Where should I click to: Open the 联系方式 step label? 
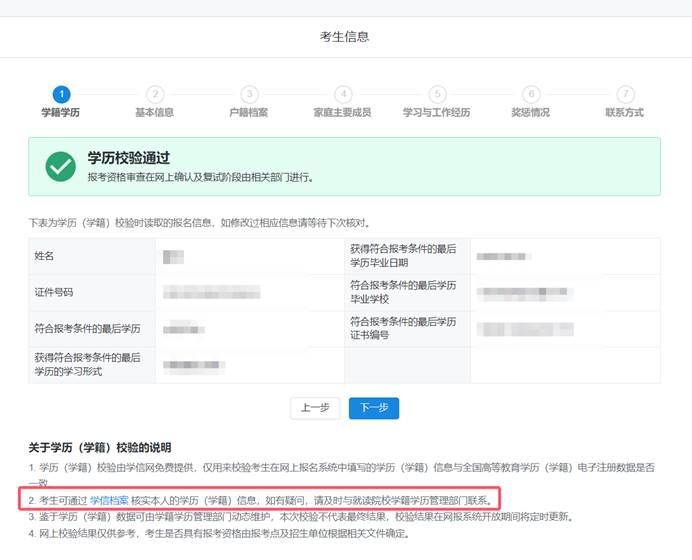625,113
